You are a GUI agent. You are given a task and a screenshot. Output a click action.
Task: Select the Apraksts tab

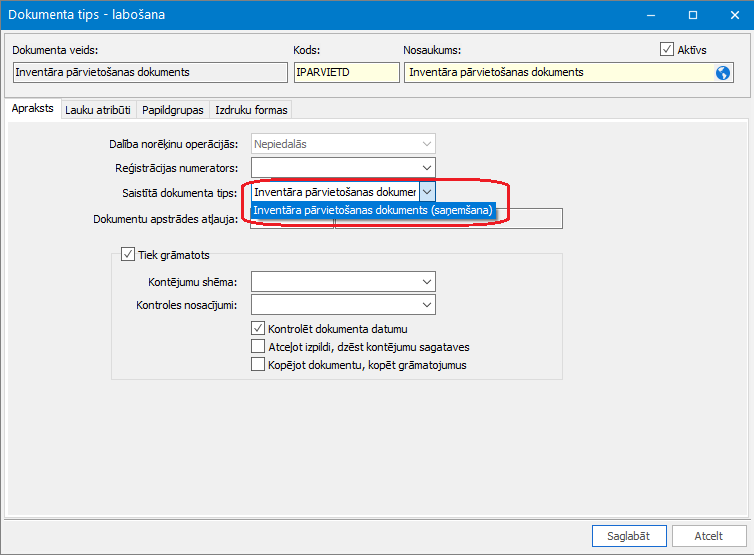click(33, 109)
